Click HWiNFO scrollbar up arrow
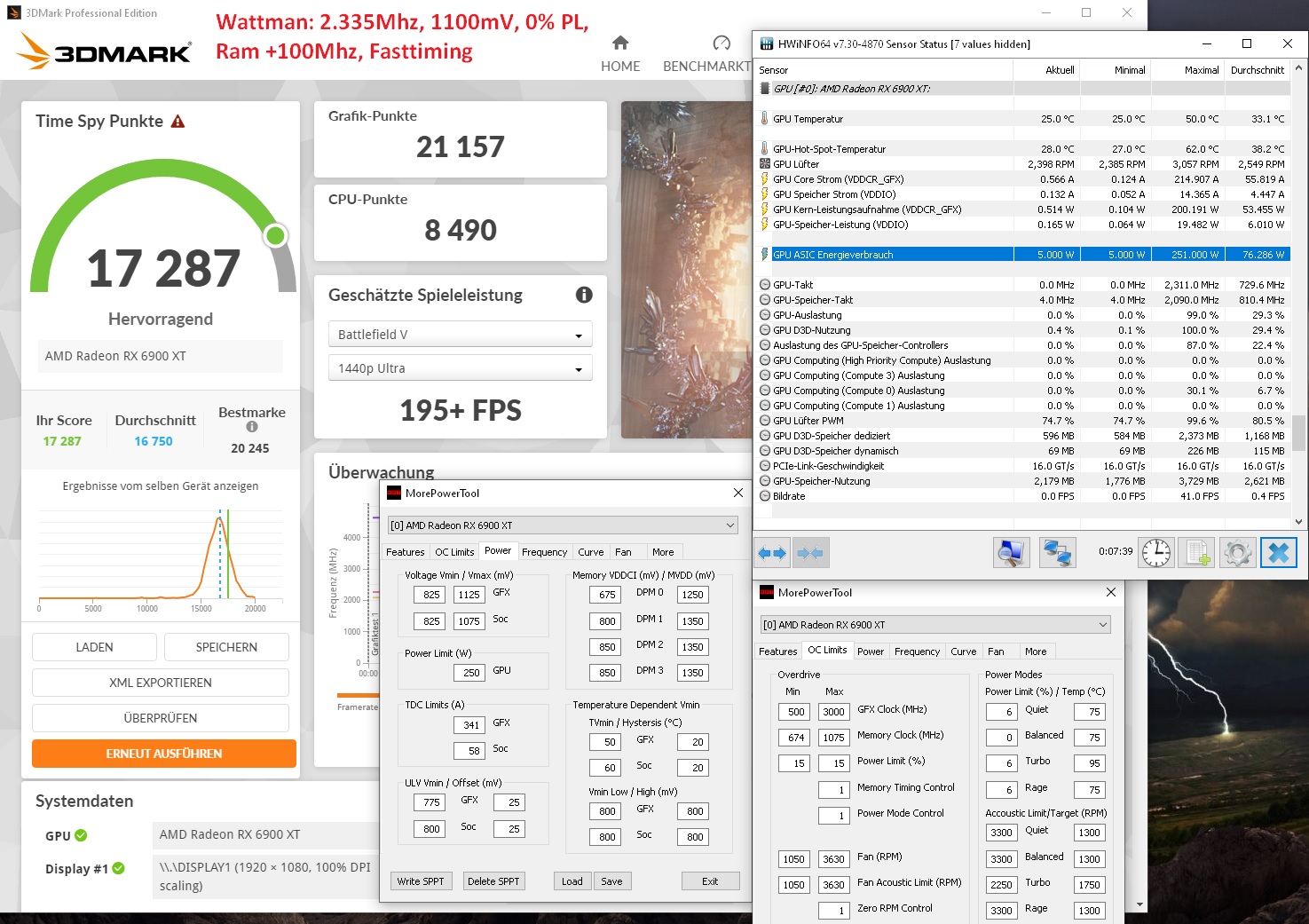 pos(1299,67)
